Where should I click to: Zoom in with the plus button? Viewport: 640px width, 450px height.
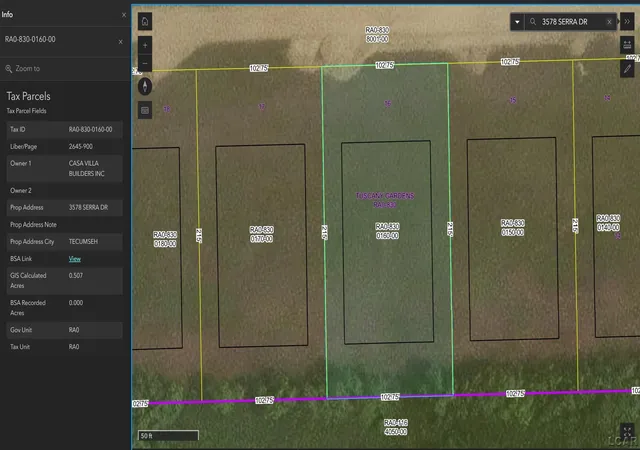click(x=145, y=45)
